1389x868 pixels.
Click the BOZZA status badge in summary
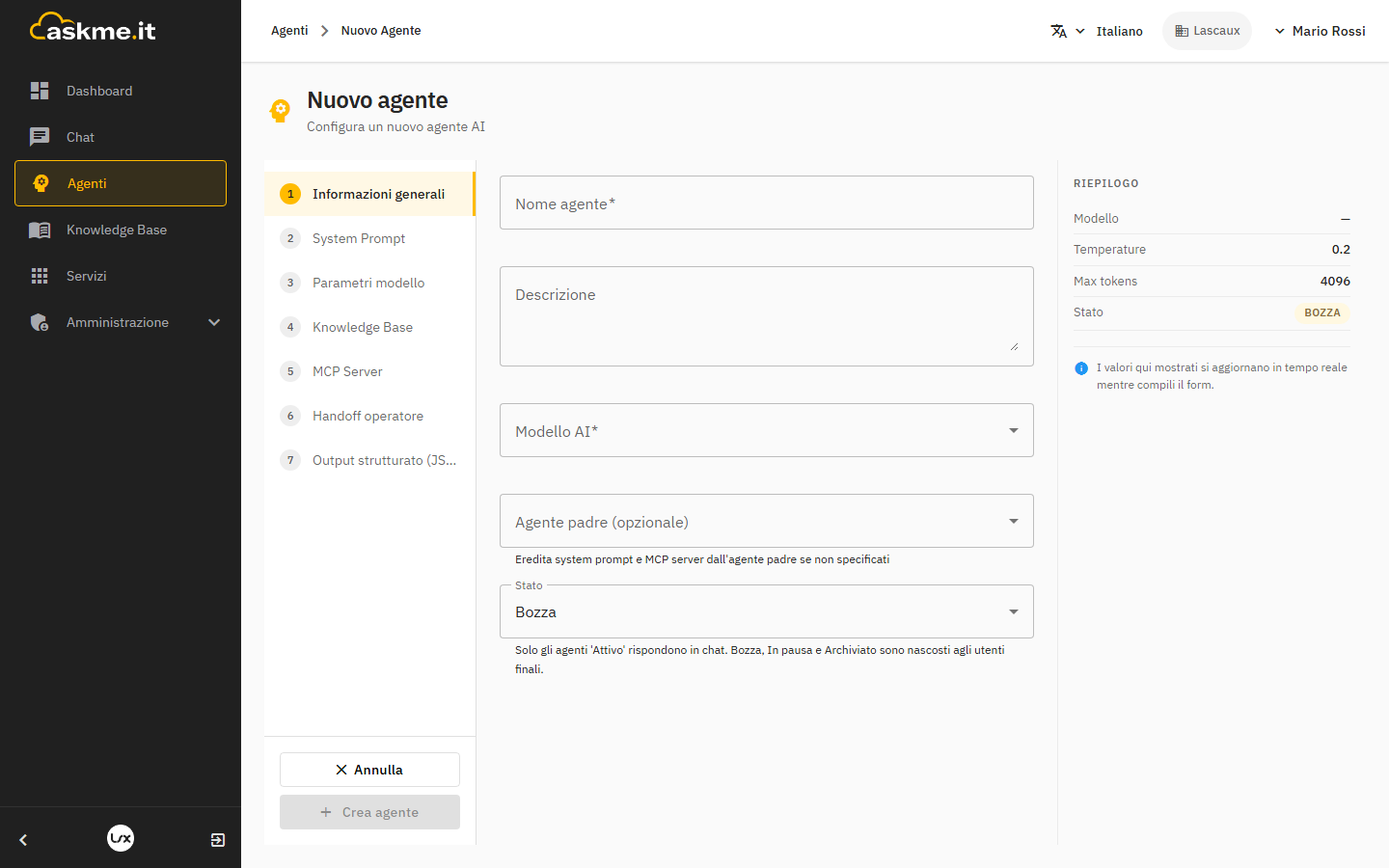(x=1321, y=312)
